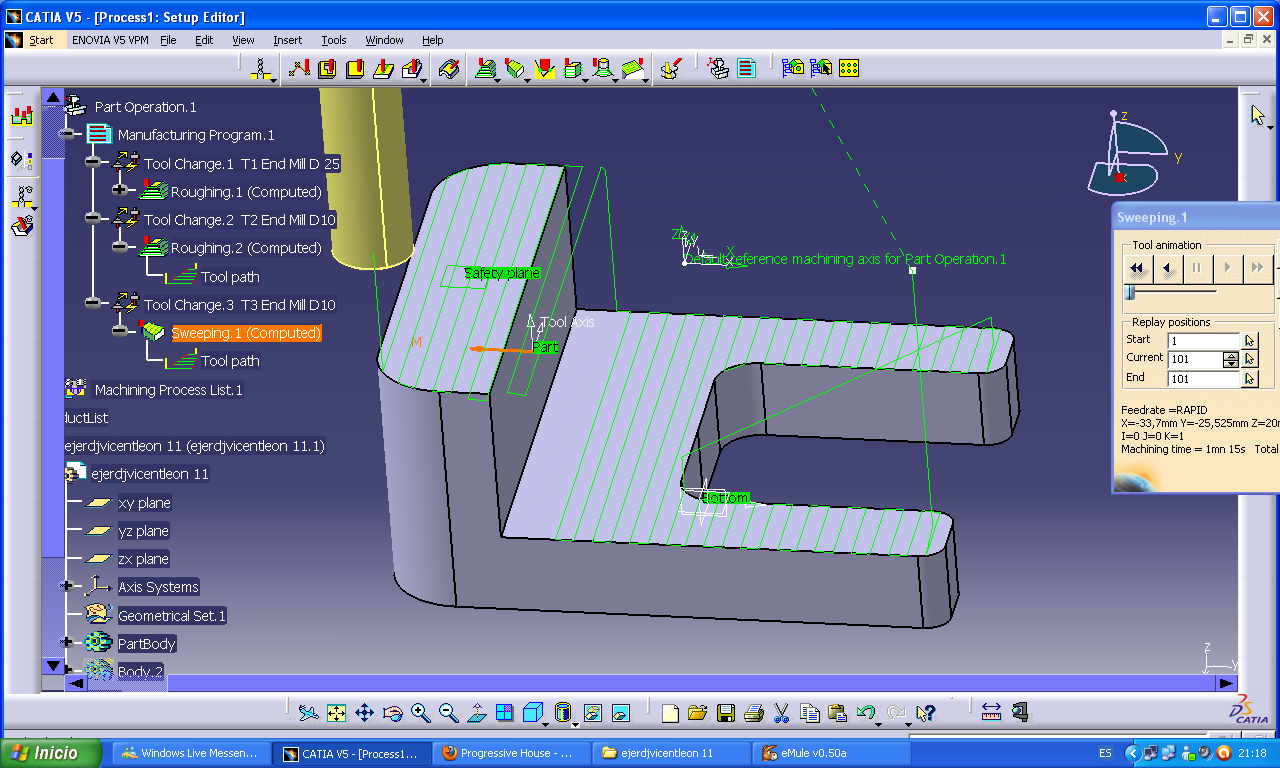
Task: Open the Multi-View layout icon
Action: click(504, 713)
